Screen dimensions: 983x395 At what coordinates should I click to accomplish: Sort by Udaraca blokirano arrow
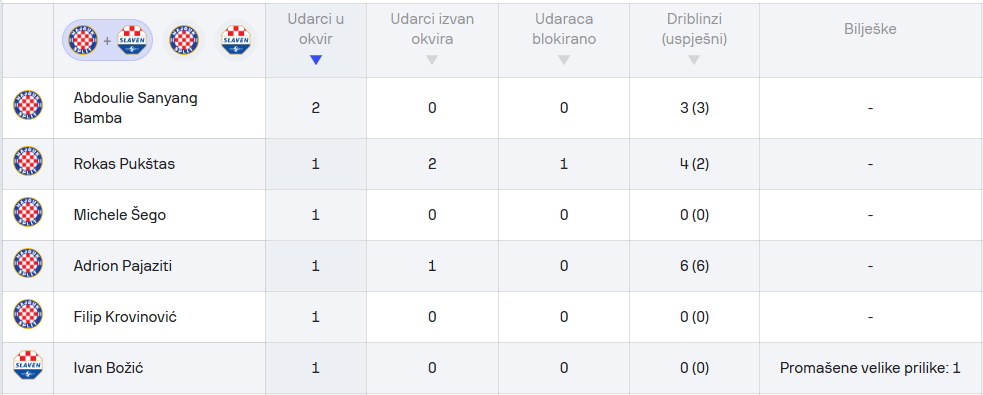564,60
